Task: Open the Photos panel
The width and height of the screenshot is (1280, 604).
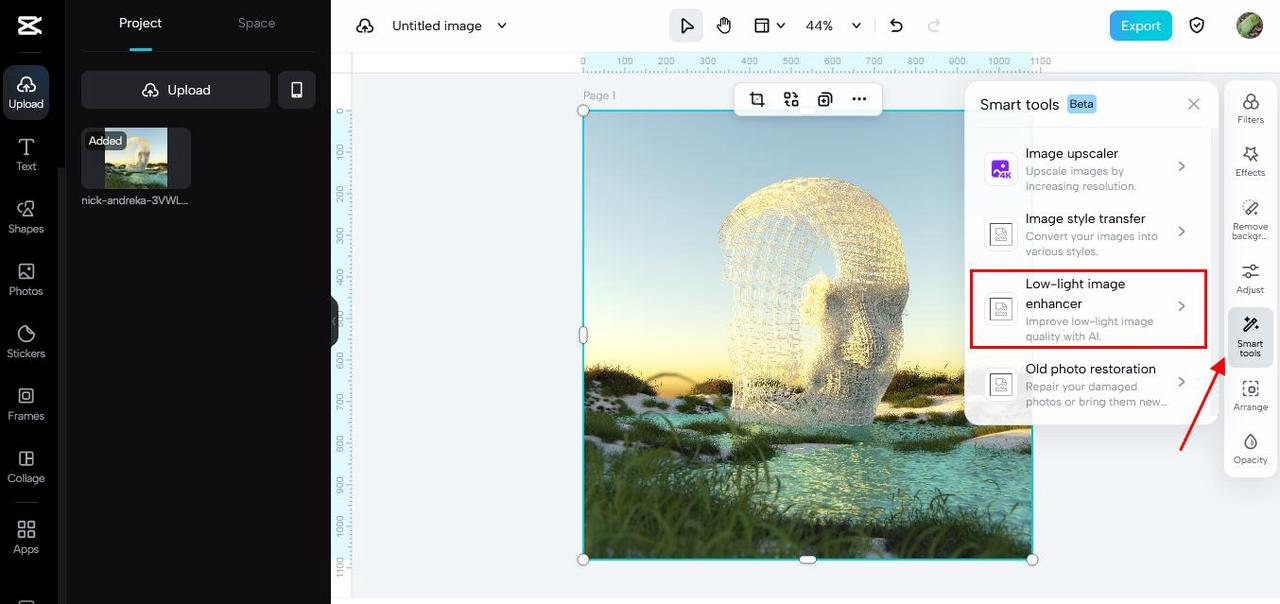Action: [x=26, y=280]
